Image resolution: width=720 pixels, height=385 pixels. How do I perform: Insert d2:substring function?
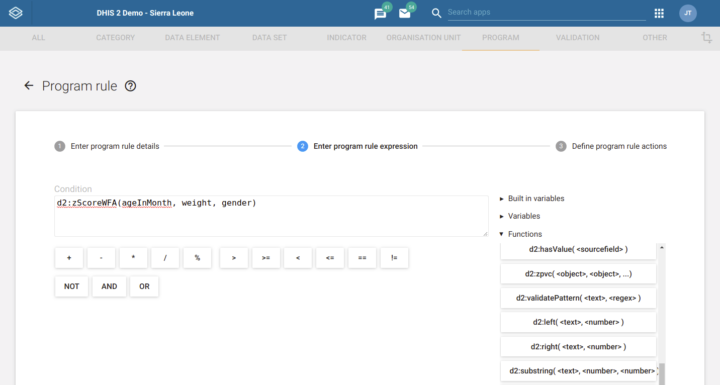click(578, 371)
